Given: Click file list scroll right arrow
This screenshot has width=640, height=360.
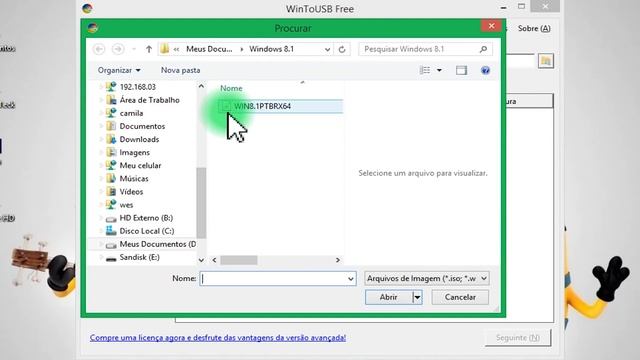Looking at the screenshot, I should tap(338, 260).
